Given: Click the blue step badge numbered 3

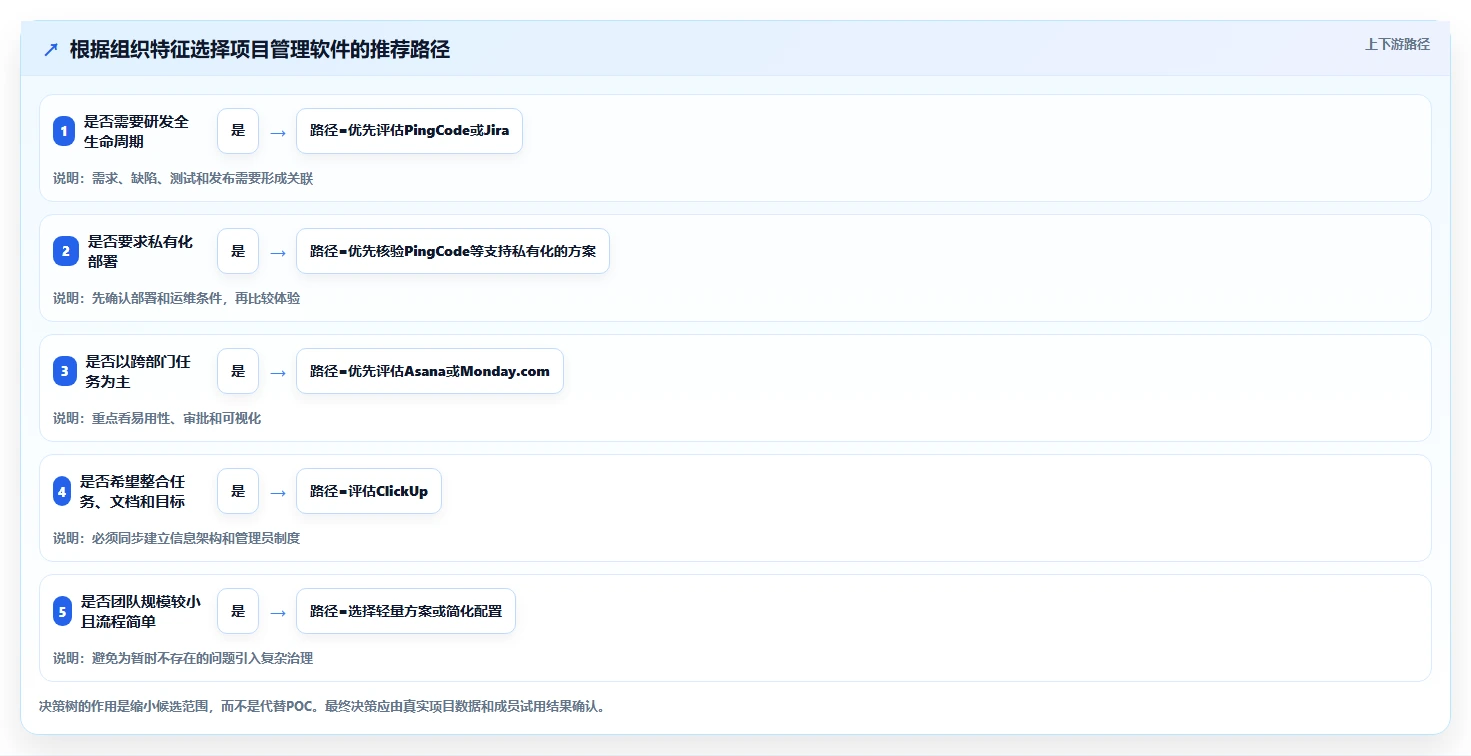Looking at the screenshot, I should 64,371.
